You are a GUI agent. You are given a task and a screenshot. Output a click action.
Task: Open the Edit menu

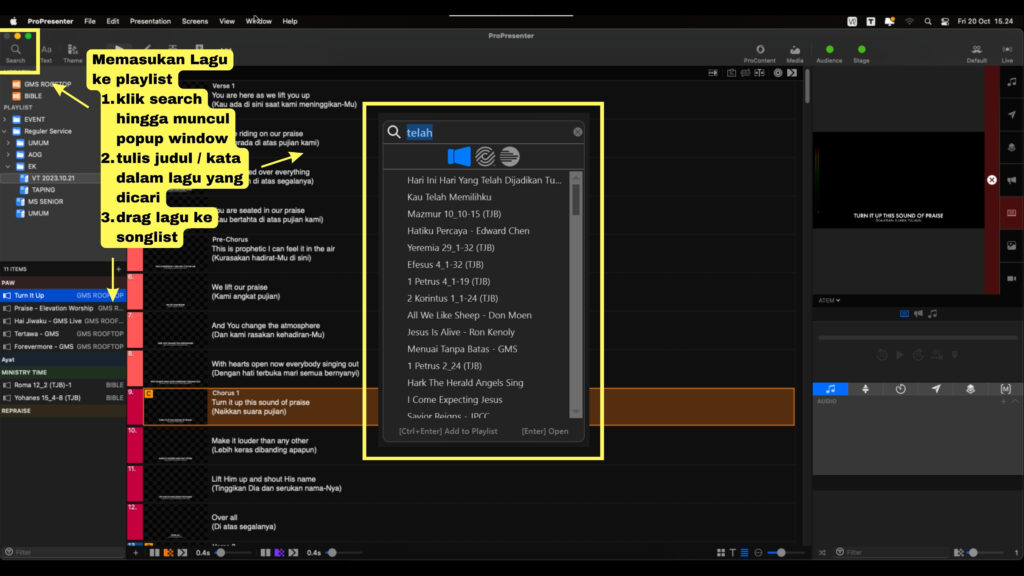(x=112, y=22)
